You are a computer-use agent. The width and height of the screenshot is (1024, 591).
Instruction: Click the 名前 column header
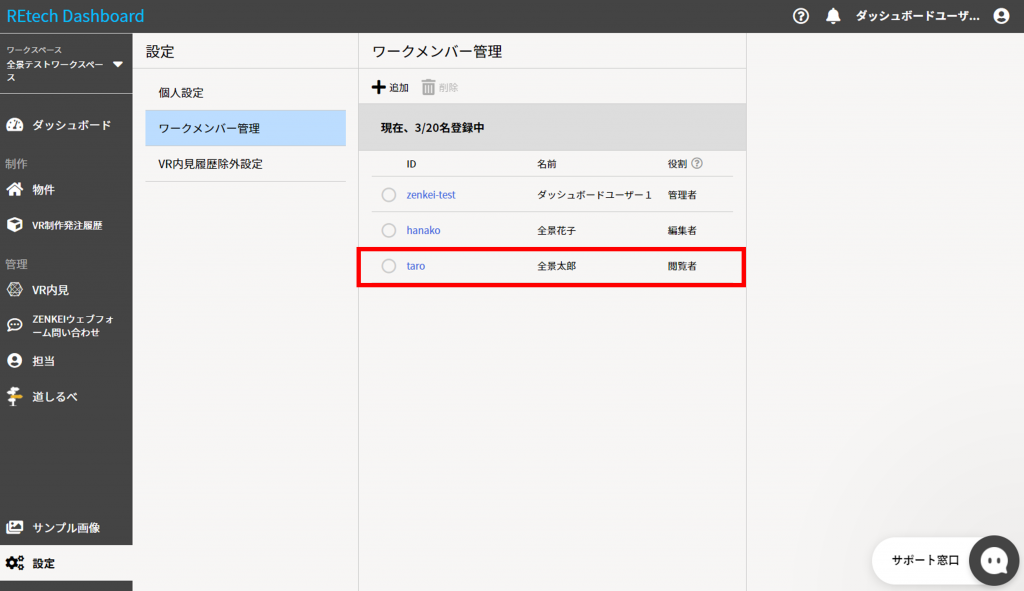pos(547,164)
